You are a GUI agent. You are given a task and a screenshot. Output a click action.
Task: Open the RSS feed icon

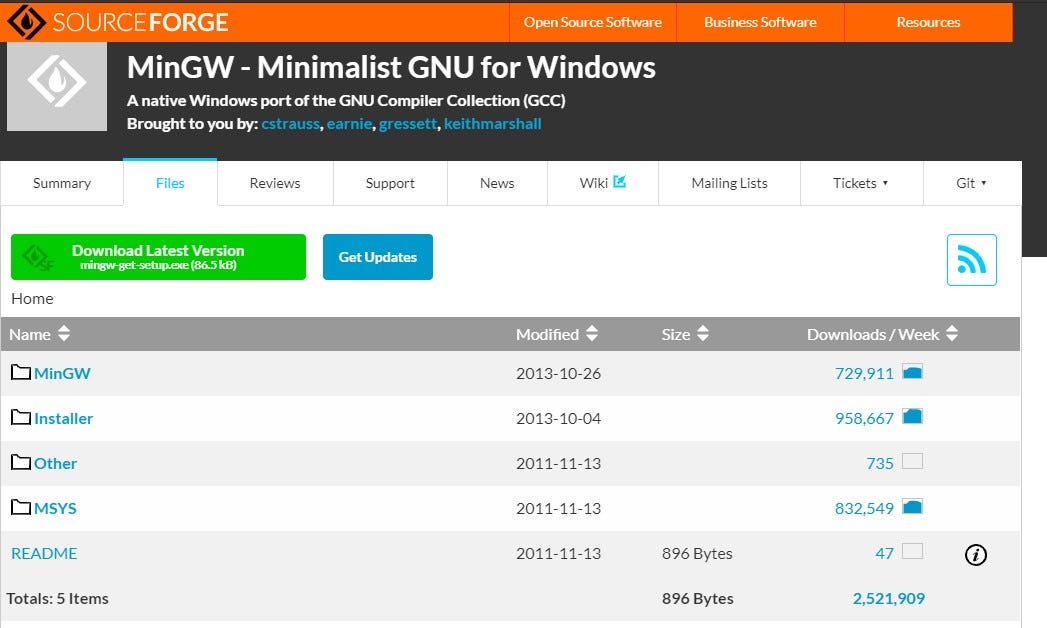click(971, 259)
